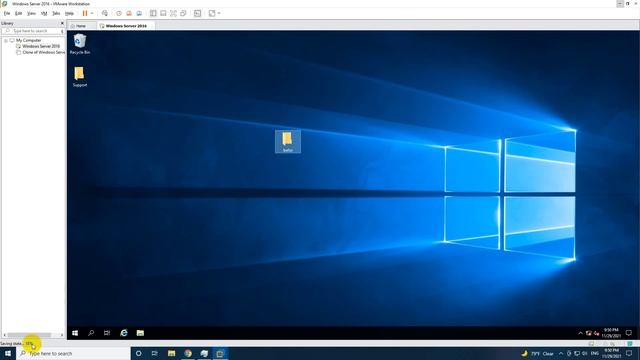This screenshot has height=360, width=640.
Task: Click the host tray volume icon
Action: click(x=585, y=353)
